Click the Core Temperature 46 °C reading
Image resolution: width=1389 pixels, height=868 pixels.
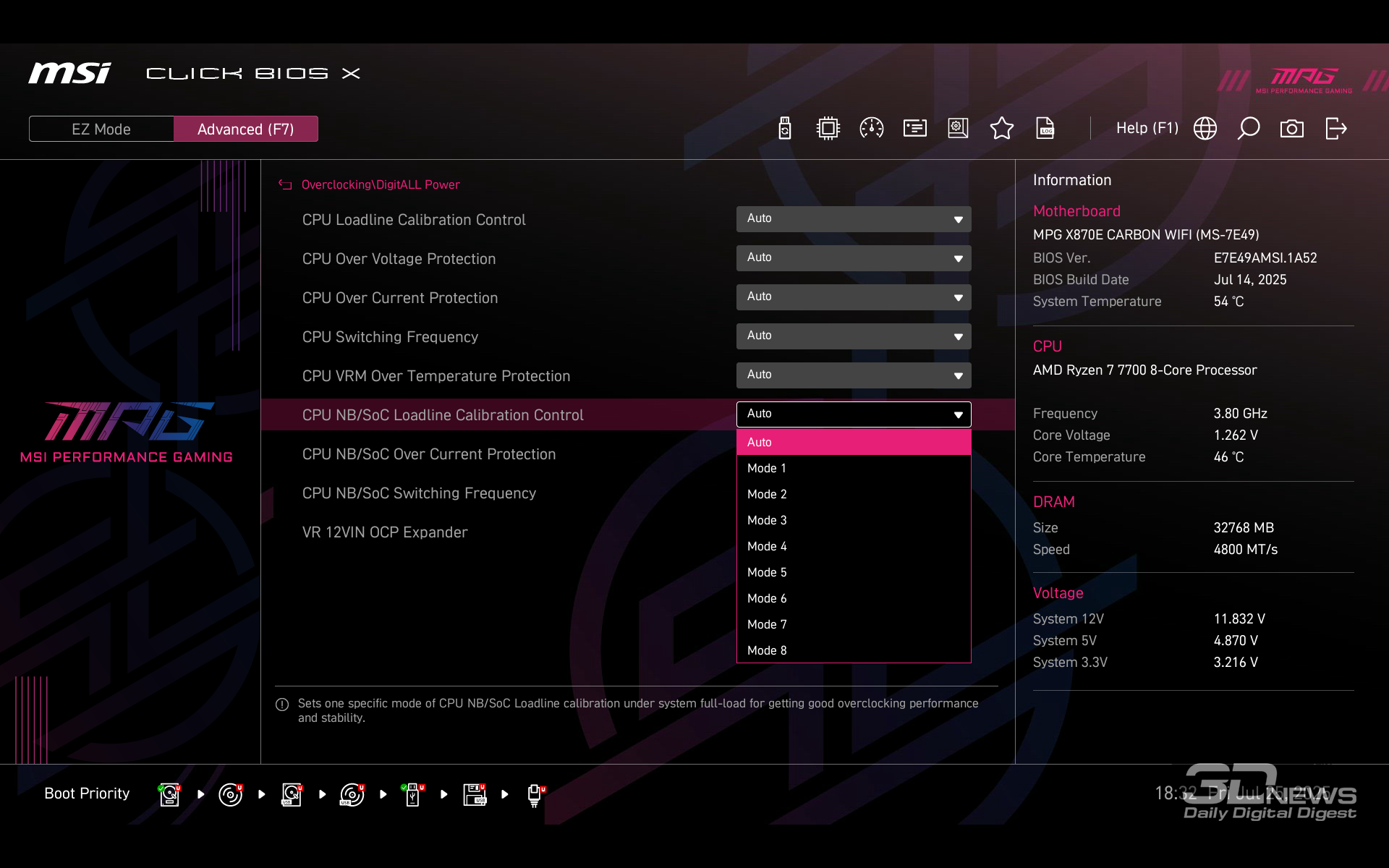coord(1228,457)
